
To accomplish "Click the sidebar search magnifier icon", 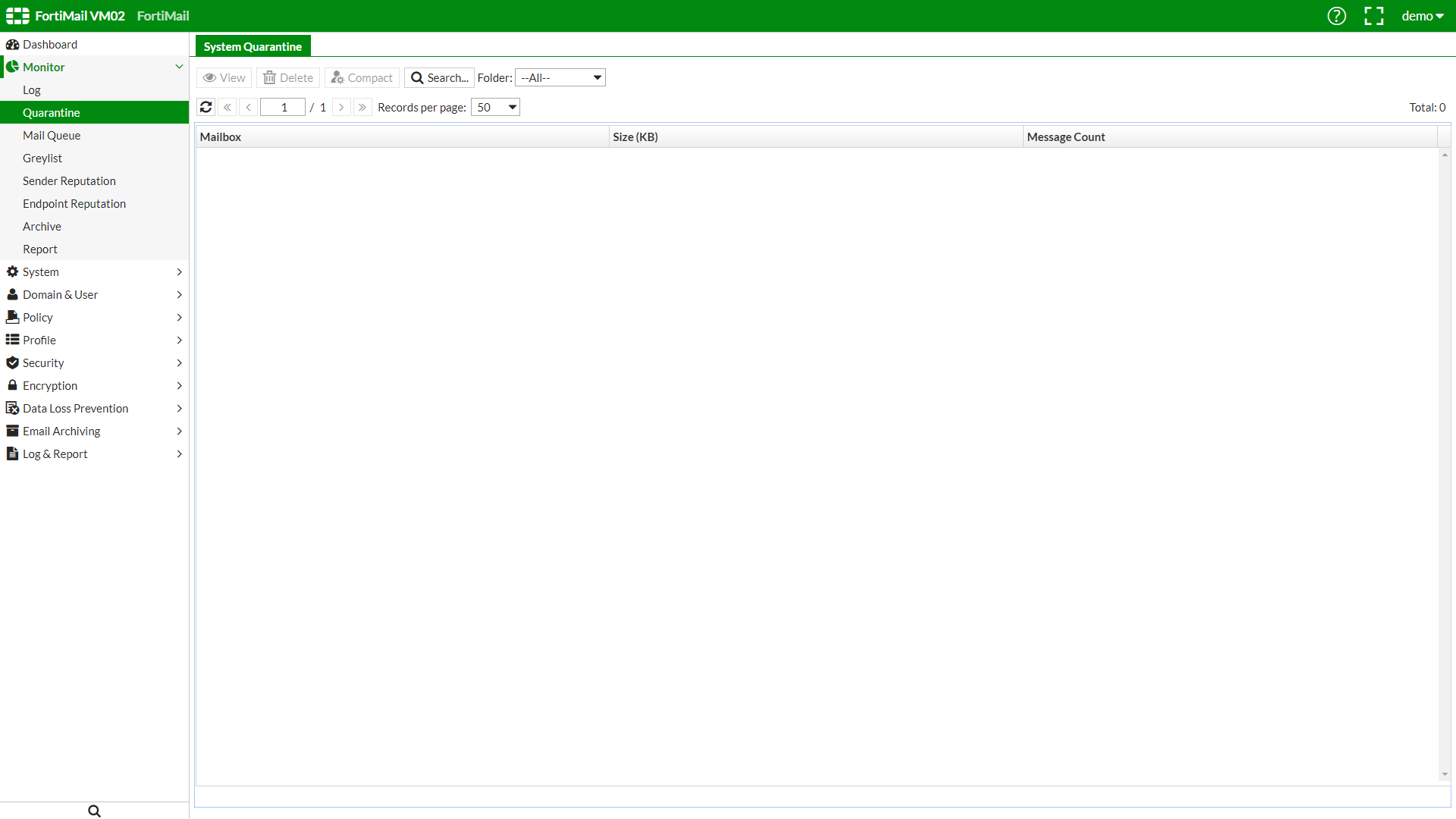I will 94,811.
